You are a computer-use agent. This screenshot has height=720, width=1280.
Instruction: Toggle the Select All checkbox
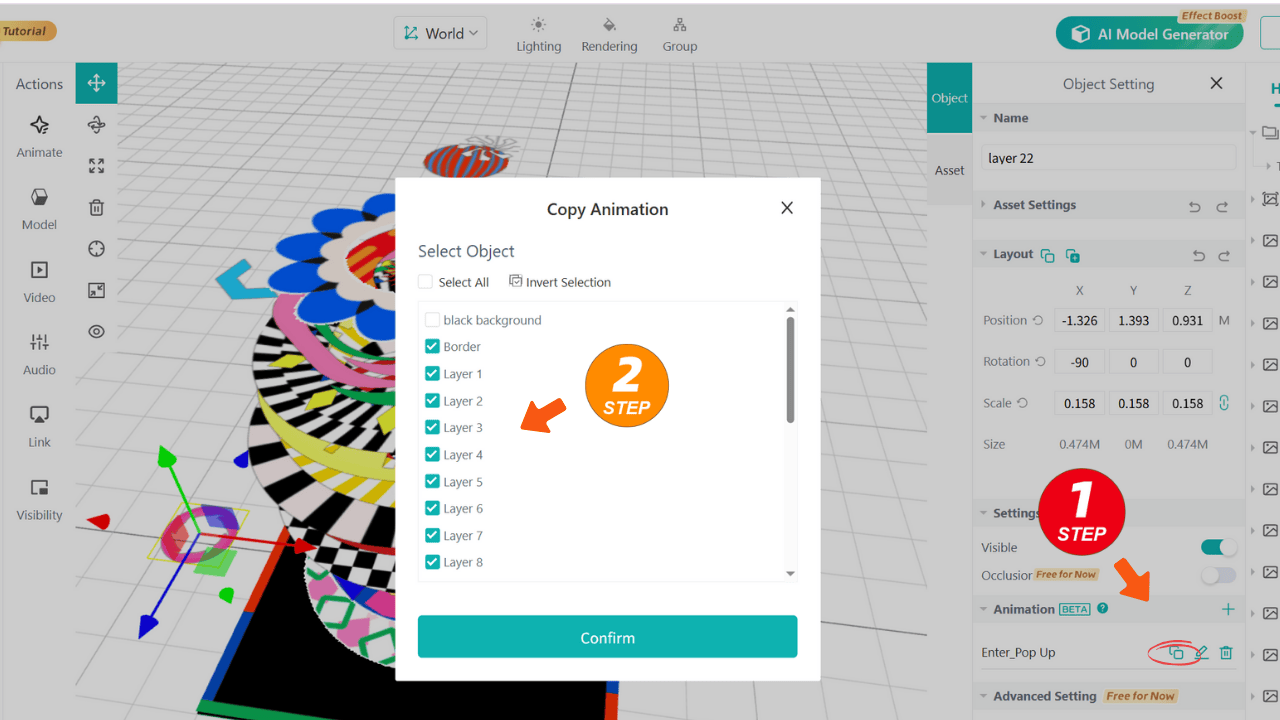pos(425,281)
